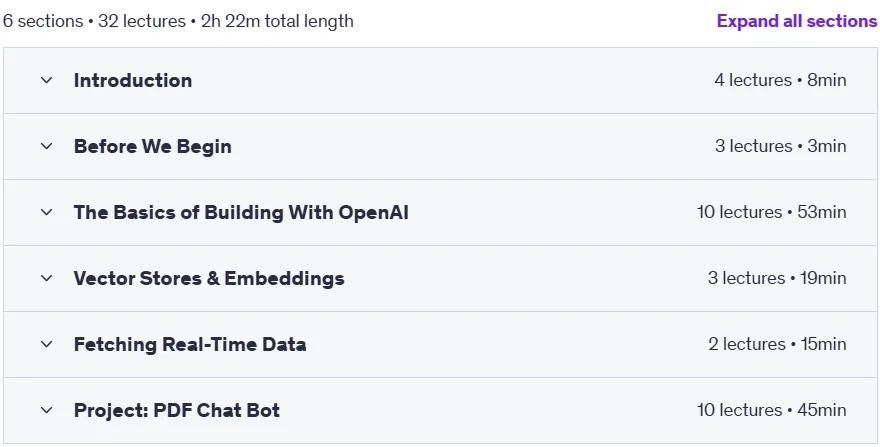The width and height of the screenshot is (880, 447).
Task: Click the Fetching Real-Time Data chevron icon
Action: point(47,344)
